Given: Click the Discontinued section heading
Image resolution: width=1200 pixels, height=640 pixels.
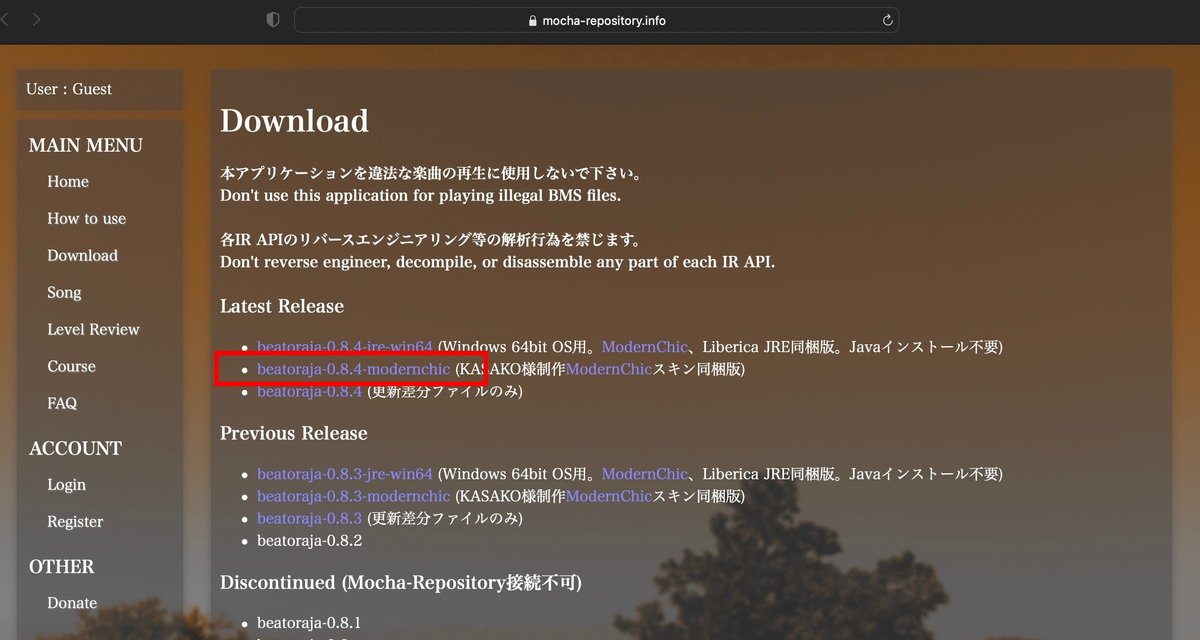Looking at the screenshot, I should coord(400,582).
